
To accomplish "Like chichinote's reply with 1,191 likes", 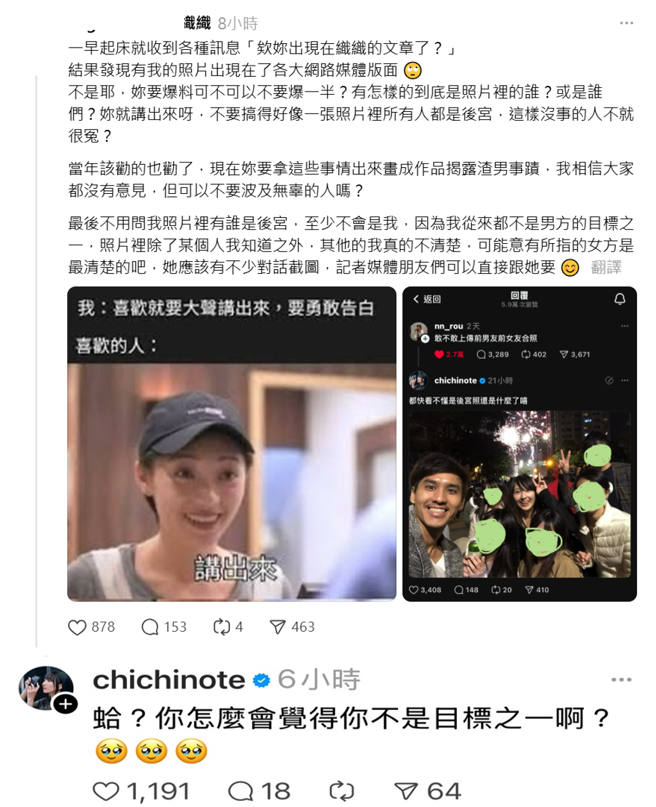I will pyautogui.click(x=106, y=792).
